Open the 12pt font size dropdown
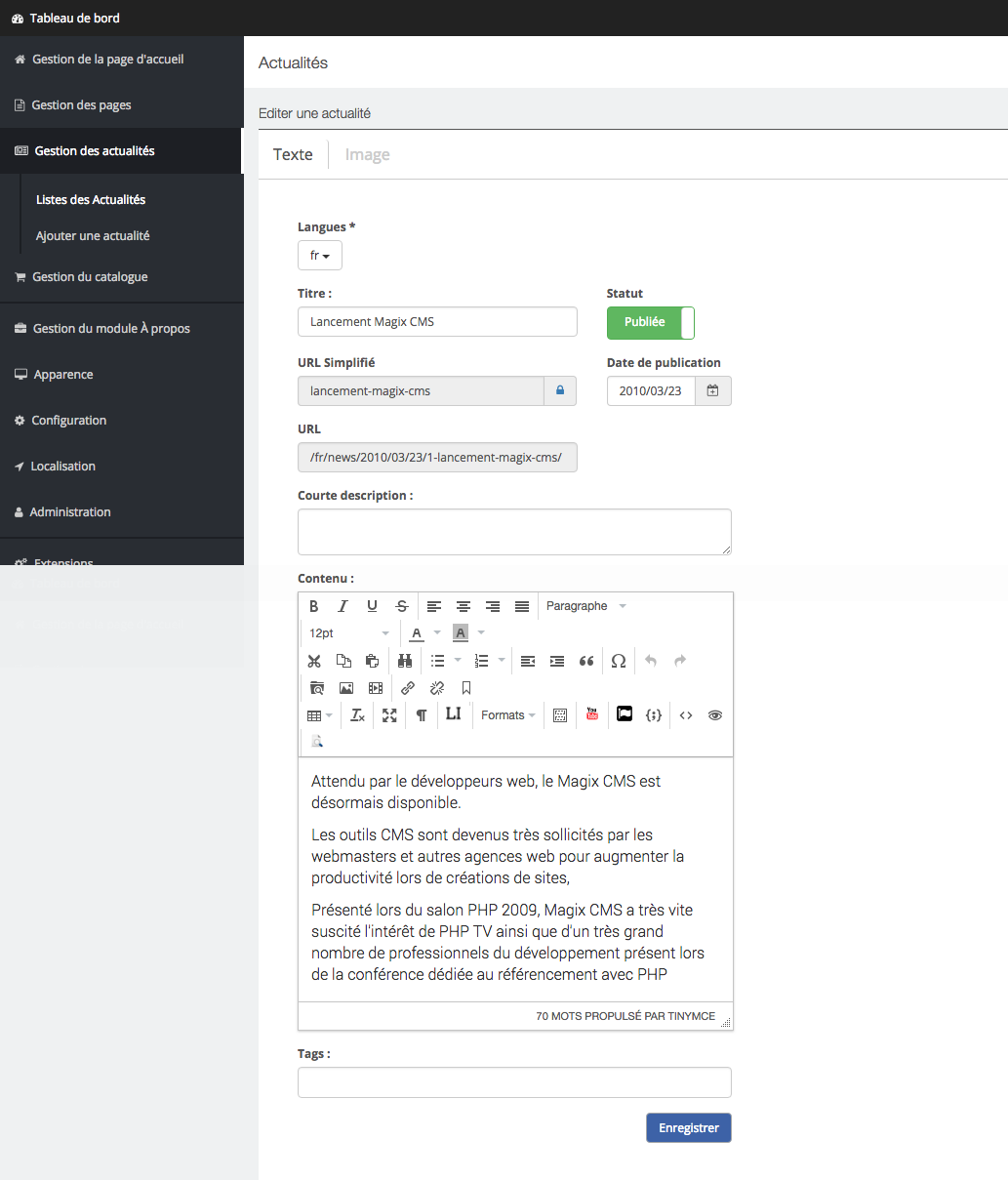Viewport: 1008px width, 1180px height. tap(349, 633)
